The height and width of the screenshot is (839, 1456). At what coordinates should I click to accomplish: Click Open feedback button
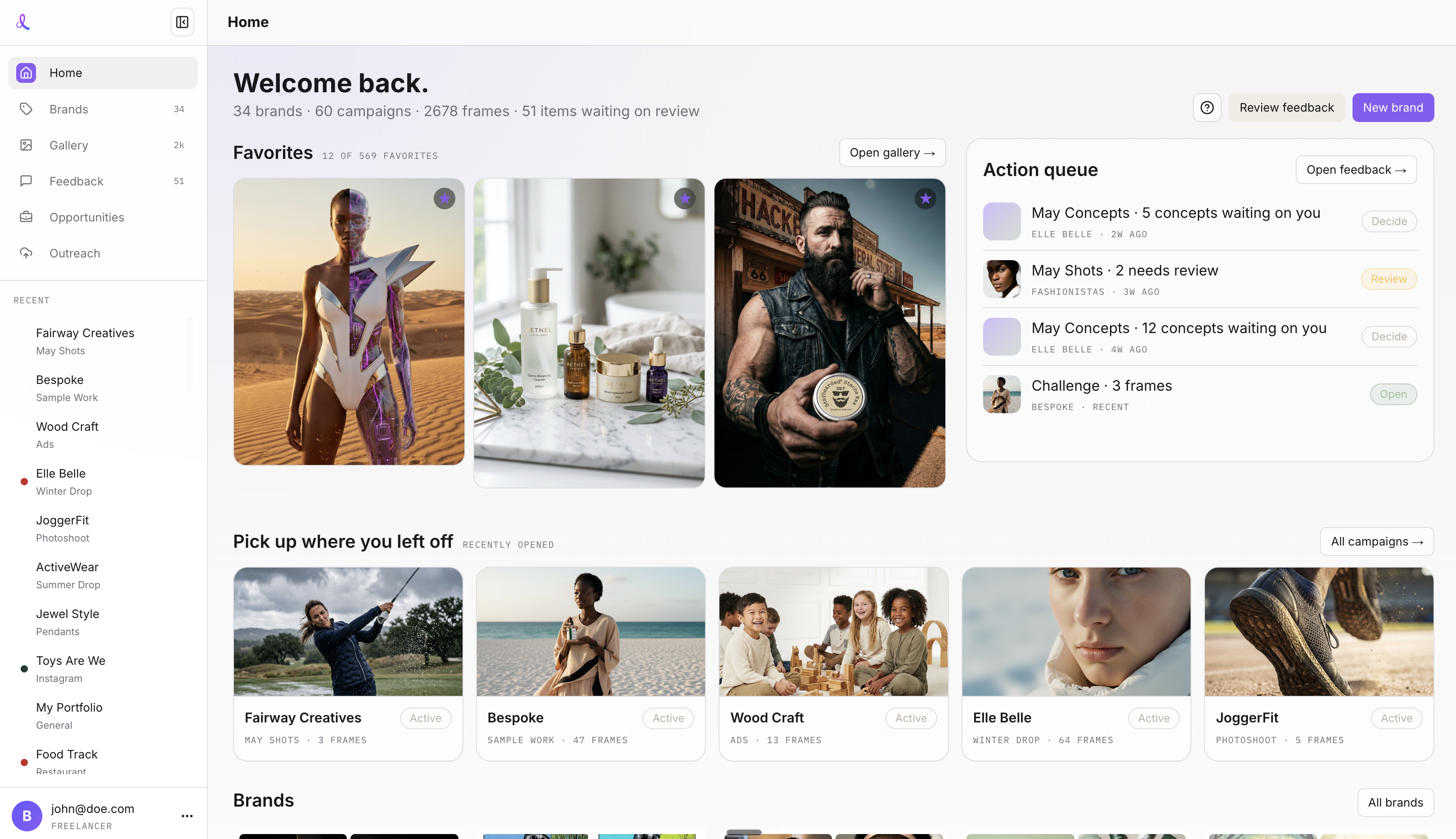coord(1356,170)
